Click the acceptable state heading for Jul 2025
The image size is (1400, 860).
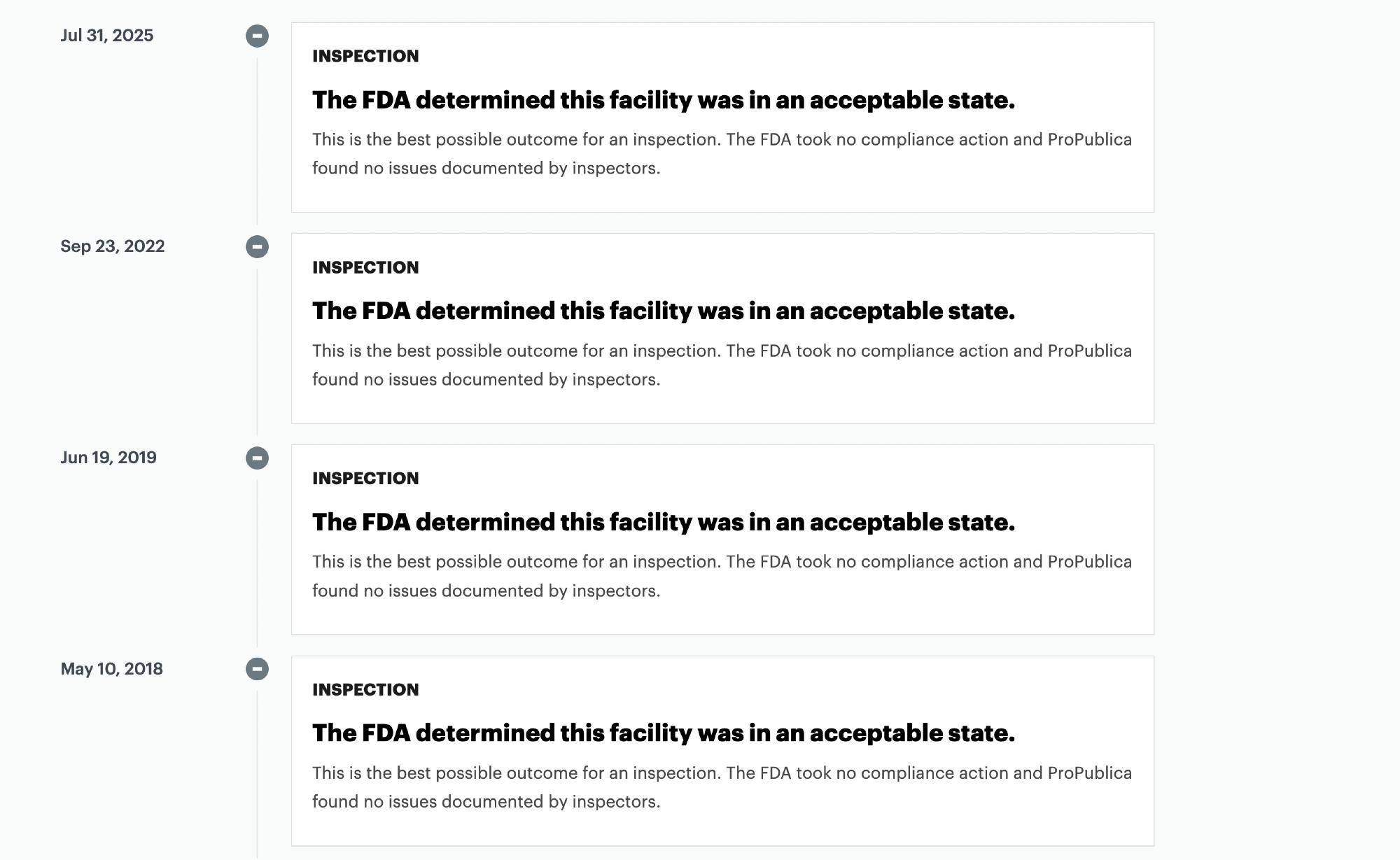pyautogui.click(x=663, y=100)
